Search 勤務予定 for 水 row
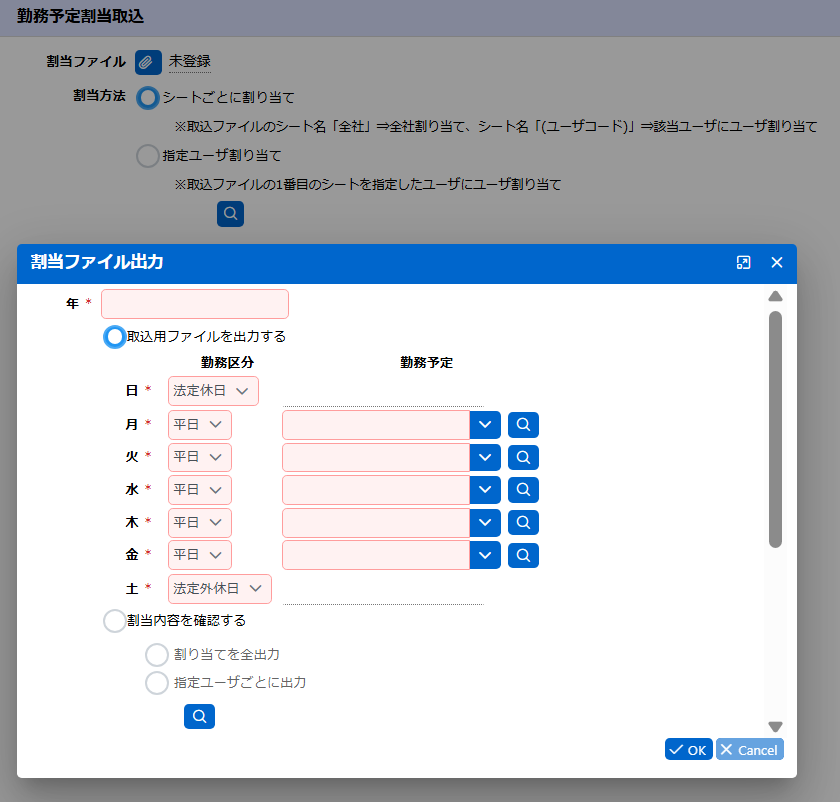Image resolution: width=840 pixels, height=802 pixels. tap(523, 490)
